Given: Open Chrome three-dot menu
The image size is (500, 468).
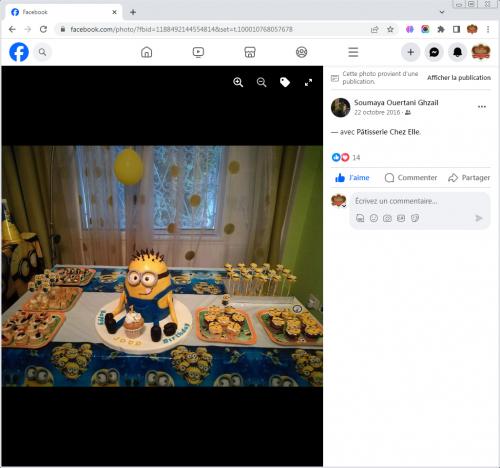Looking at the screenshot, I should tap(488, 29).
